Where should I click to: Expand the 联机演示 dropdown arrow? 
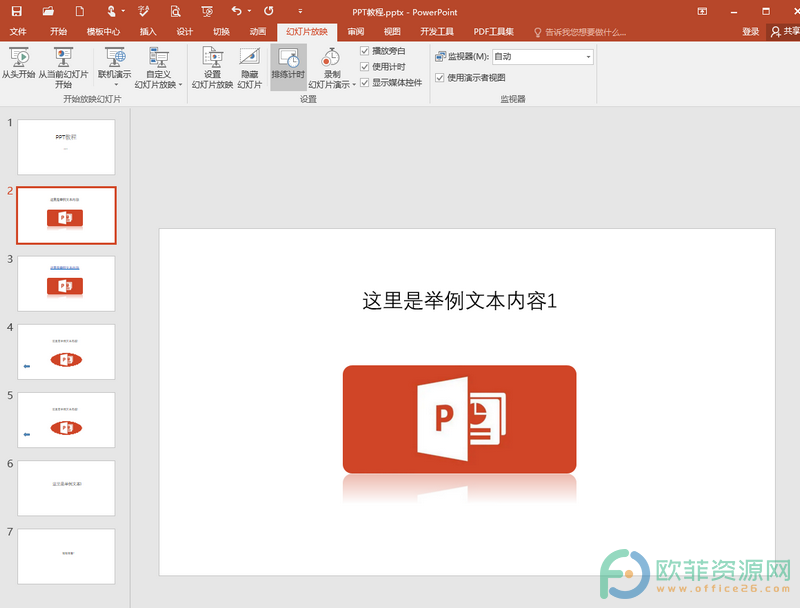[116, 85]
